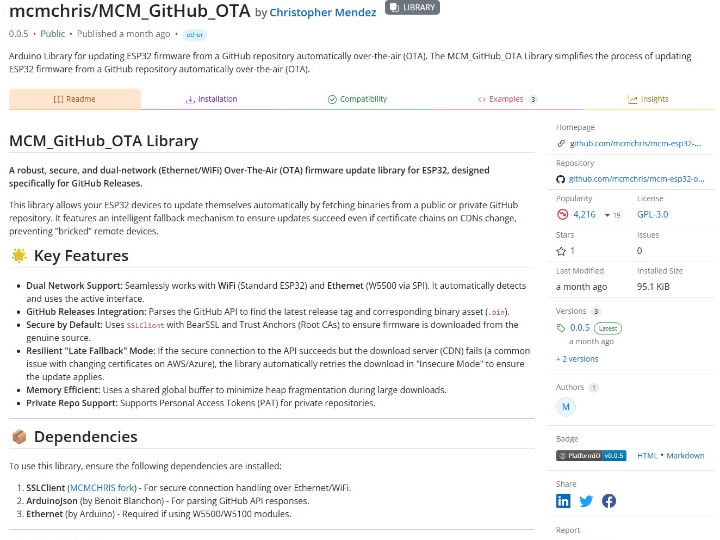Screen dimensions: 720x540
Task: Go to the Insights tab
Action: tap(648, 99)
